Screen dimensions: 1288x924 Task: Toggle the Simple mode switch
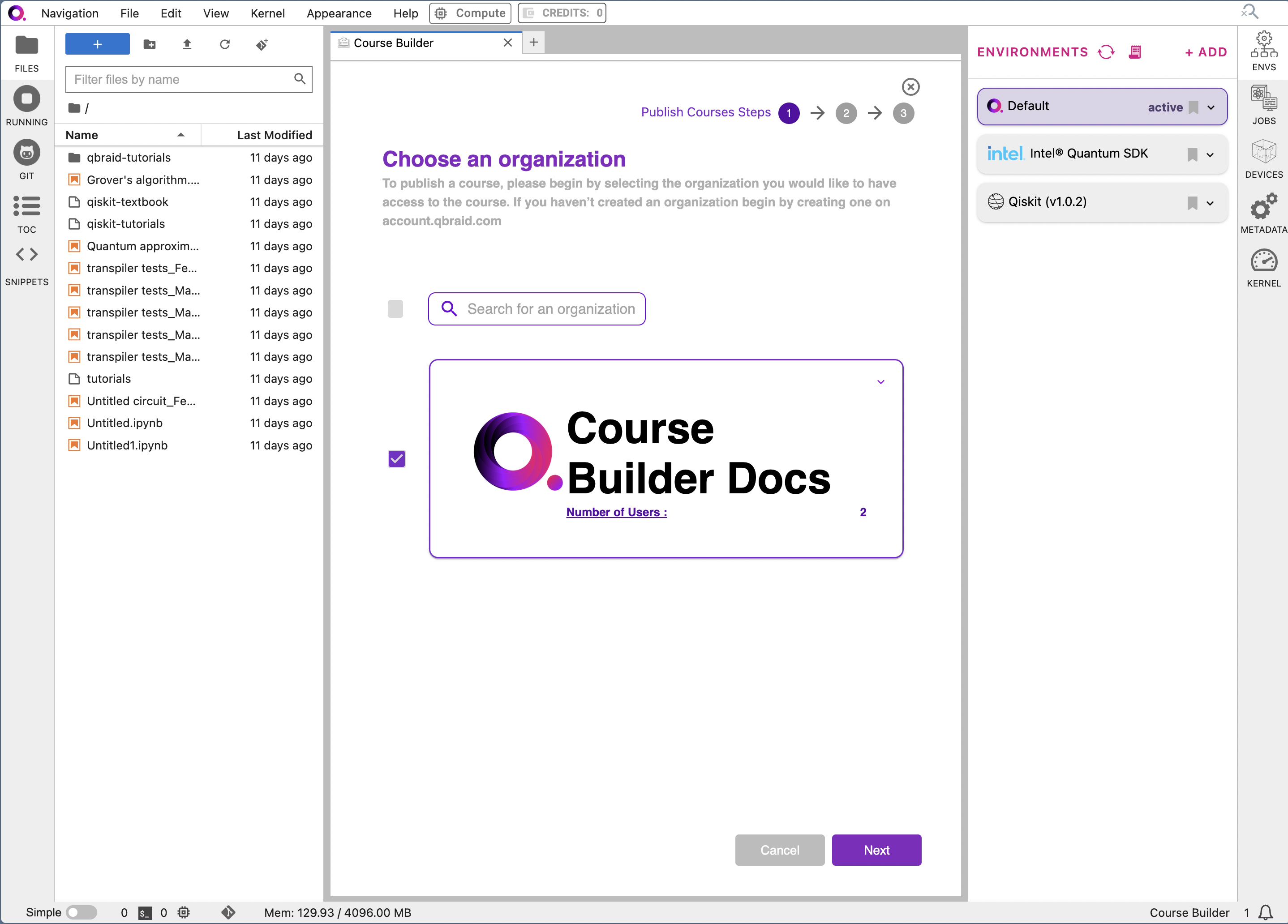[82, 912]
